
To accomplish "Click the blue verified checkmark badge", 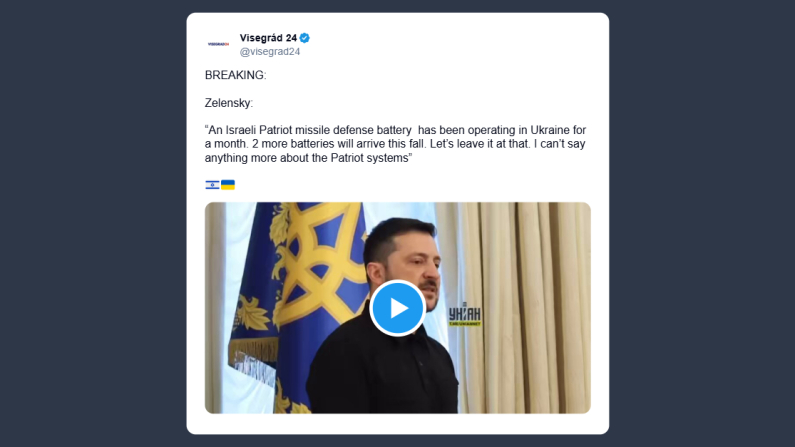I will tap(305, 38).
